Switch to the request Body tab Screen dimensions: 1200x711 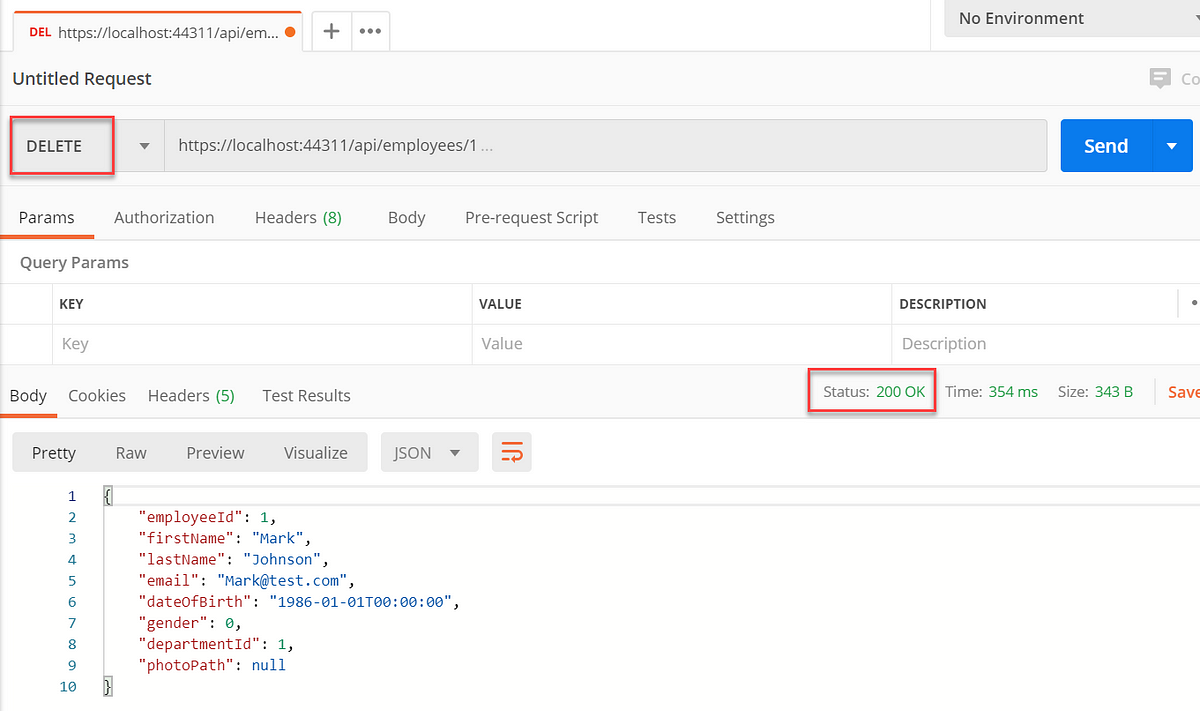406,217
